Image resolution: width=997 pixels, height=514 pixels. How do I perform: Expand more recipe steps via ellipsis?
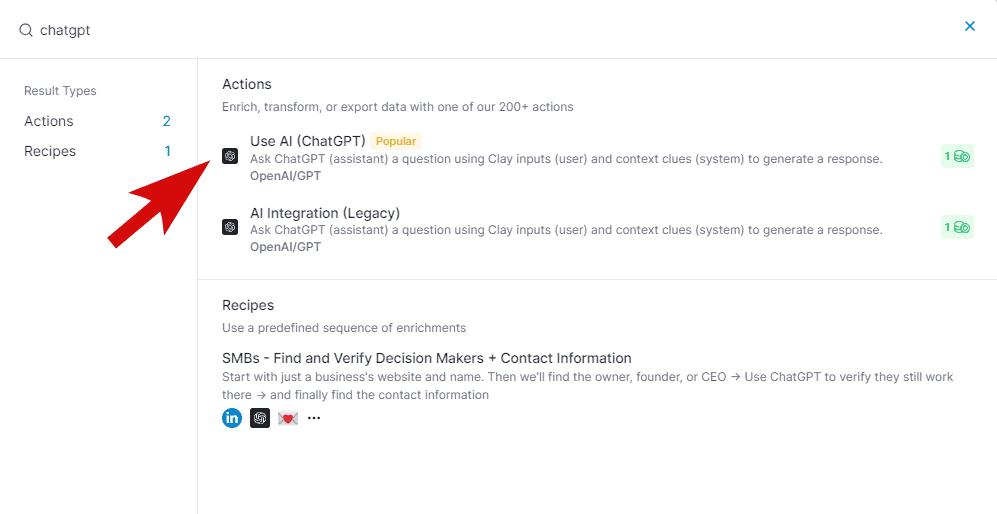point(314,418)
